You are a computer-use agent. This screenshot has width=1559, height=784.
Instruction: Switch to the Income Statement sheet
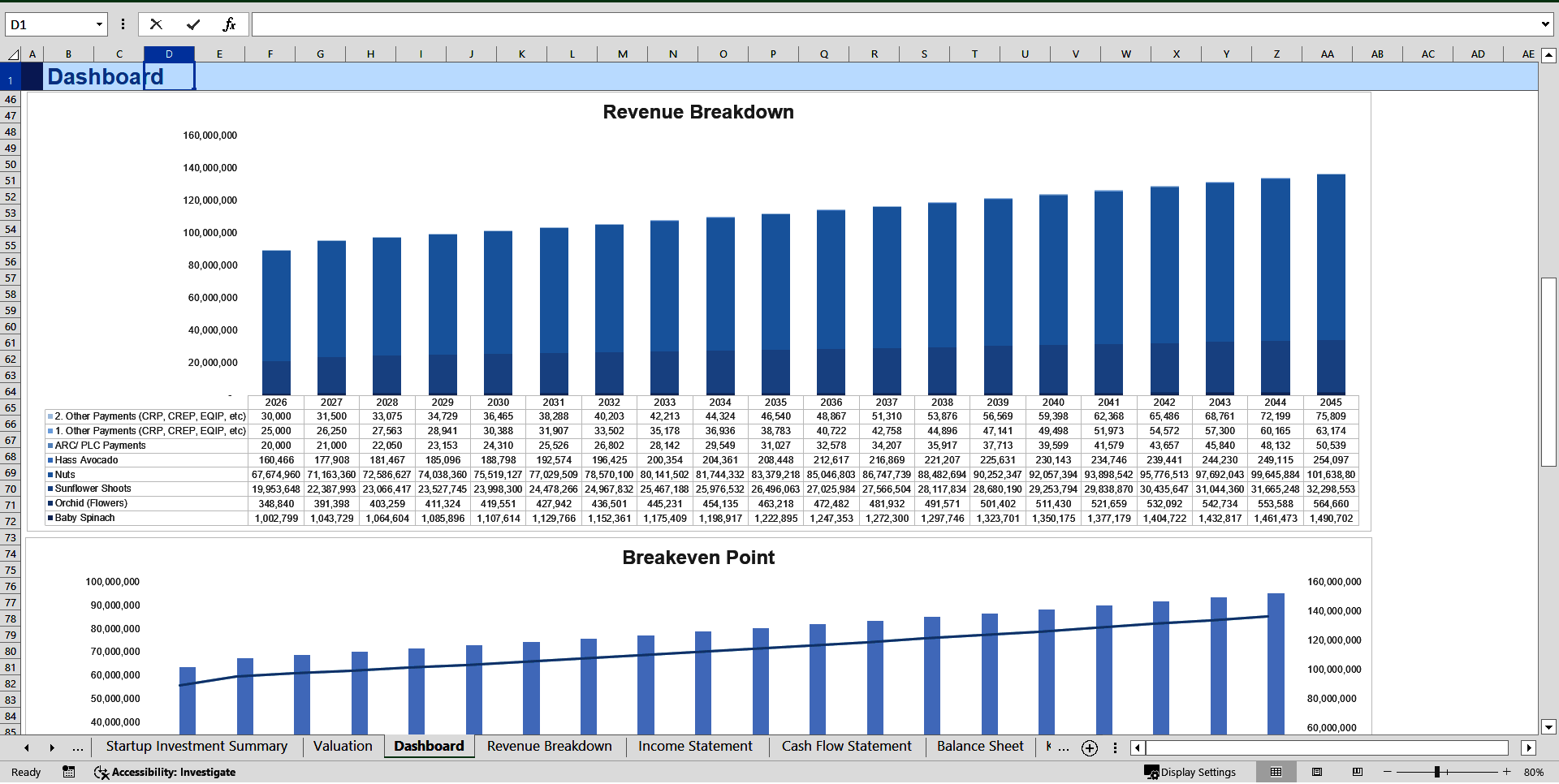695,747
